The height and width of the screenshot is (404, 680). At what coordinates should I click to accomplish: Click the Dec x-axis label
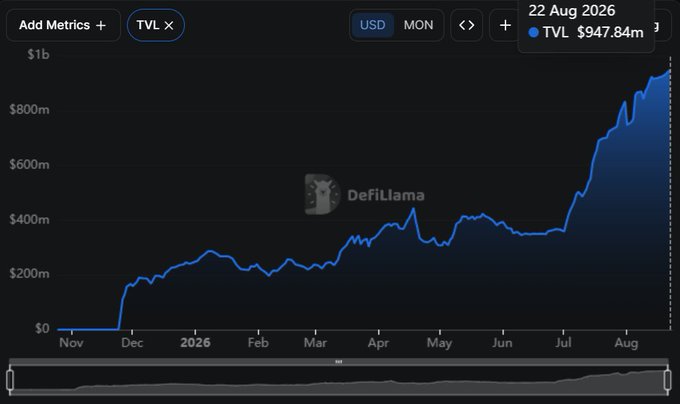point(132,343)
